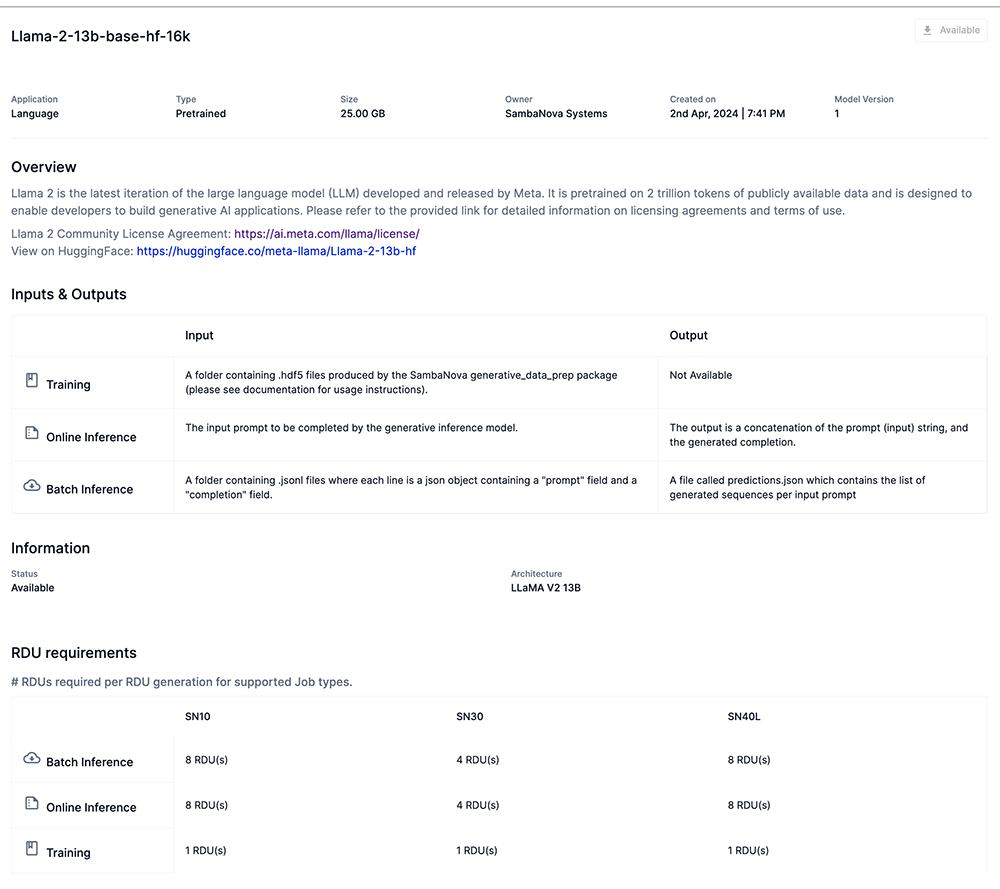Click the LLaMA V2 13B architecture value

(x=545, y=588)
